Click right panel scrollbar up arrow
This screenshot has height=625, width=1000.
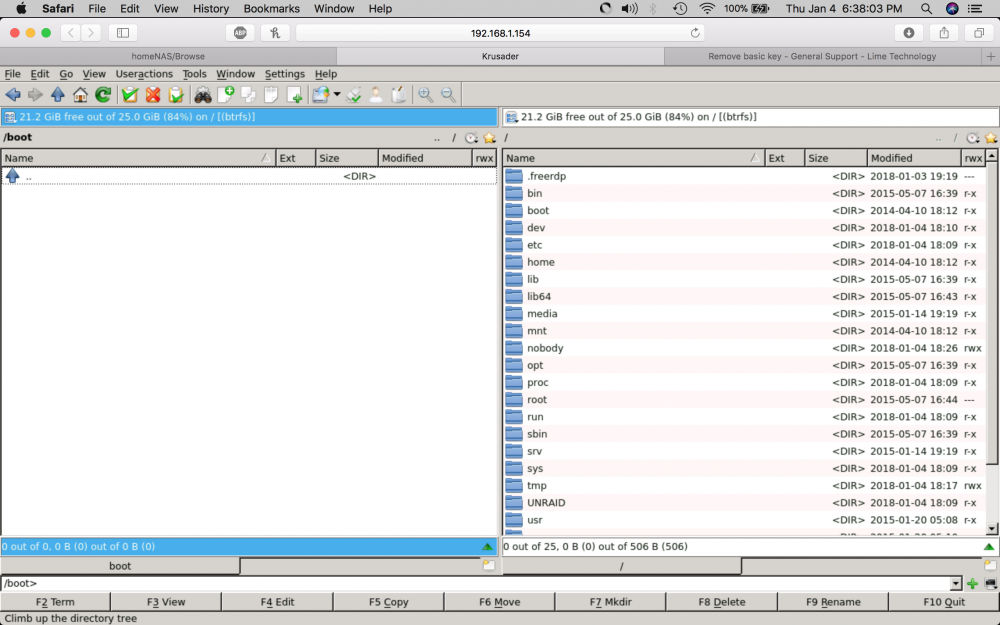tap(992, 156)
